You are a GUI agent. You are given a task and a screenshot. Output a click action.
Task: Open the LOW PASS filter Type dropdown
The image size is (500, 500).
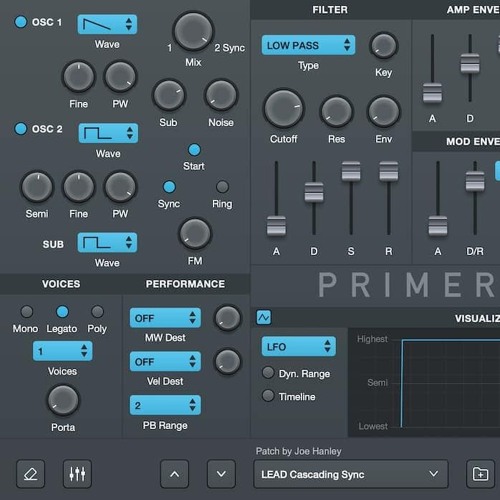(x=308, y=45)
